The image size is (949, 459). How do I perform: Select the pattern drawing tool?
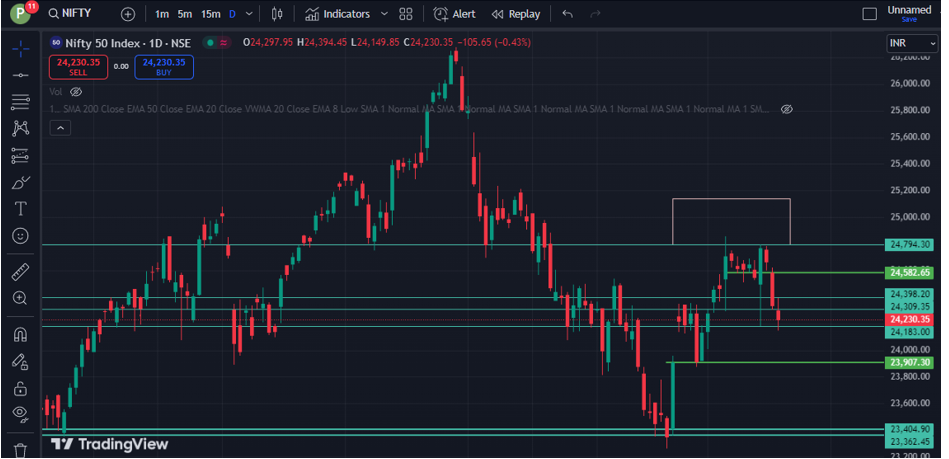(x=21, y=128)
